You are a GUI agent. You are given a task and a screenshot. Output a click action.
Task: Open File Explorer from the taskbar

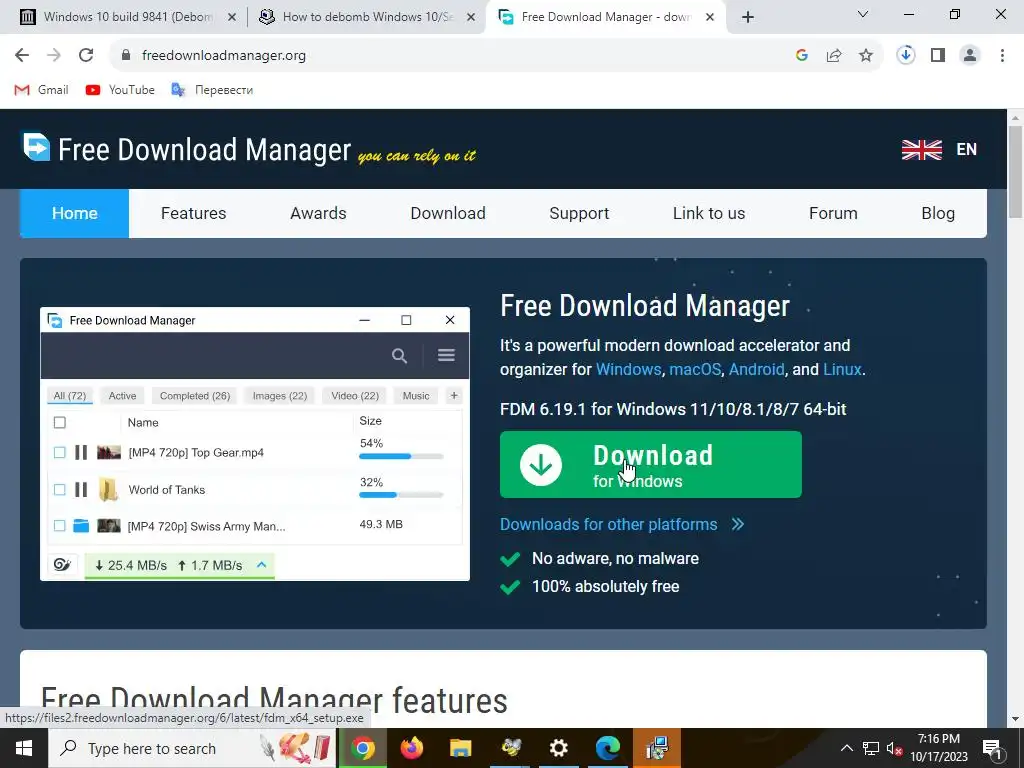460,748
